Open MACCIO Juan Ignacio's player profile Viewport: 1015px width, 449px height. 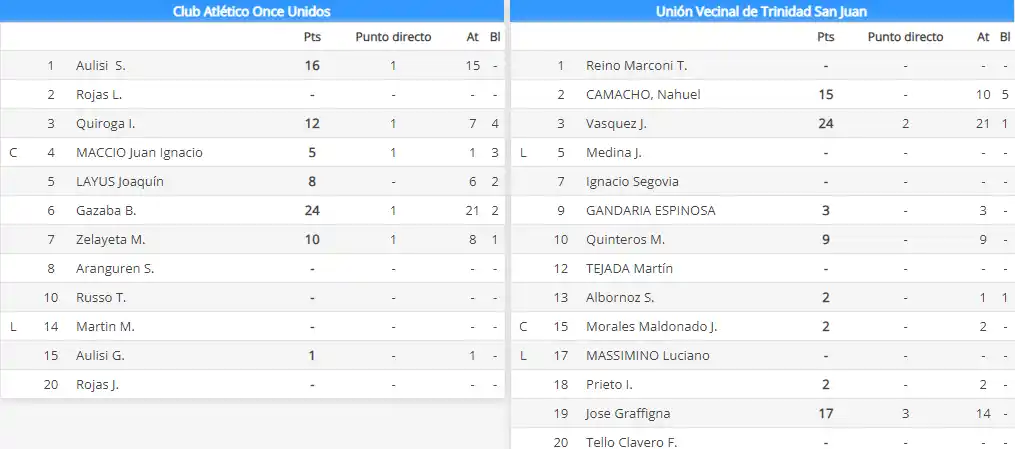[x=139, y=153]
